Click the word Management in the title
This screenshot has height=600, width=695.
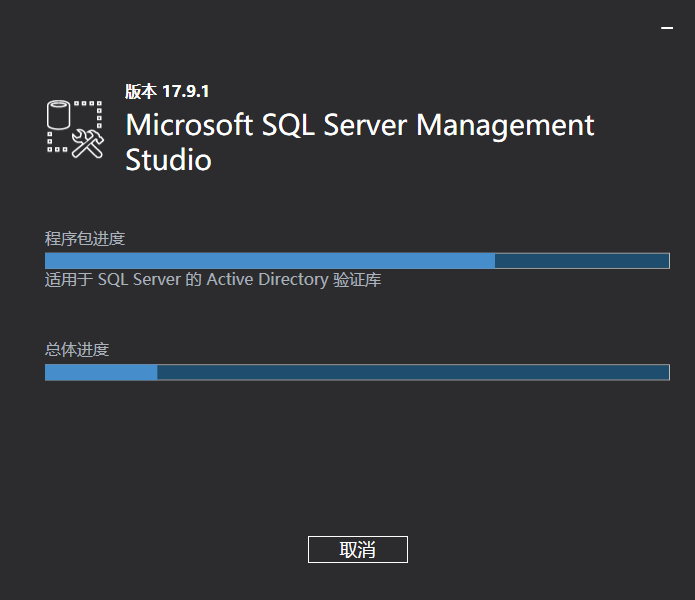(x=505, y=126)
